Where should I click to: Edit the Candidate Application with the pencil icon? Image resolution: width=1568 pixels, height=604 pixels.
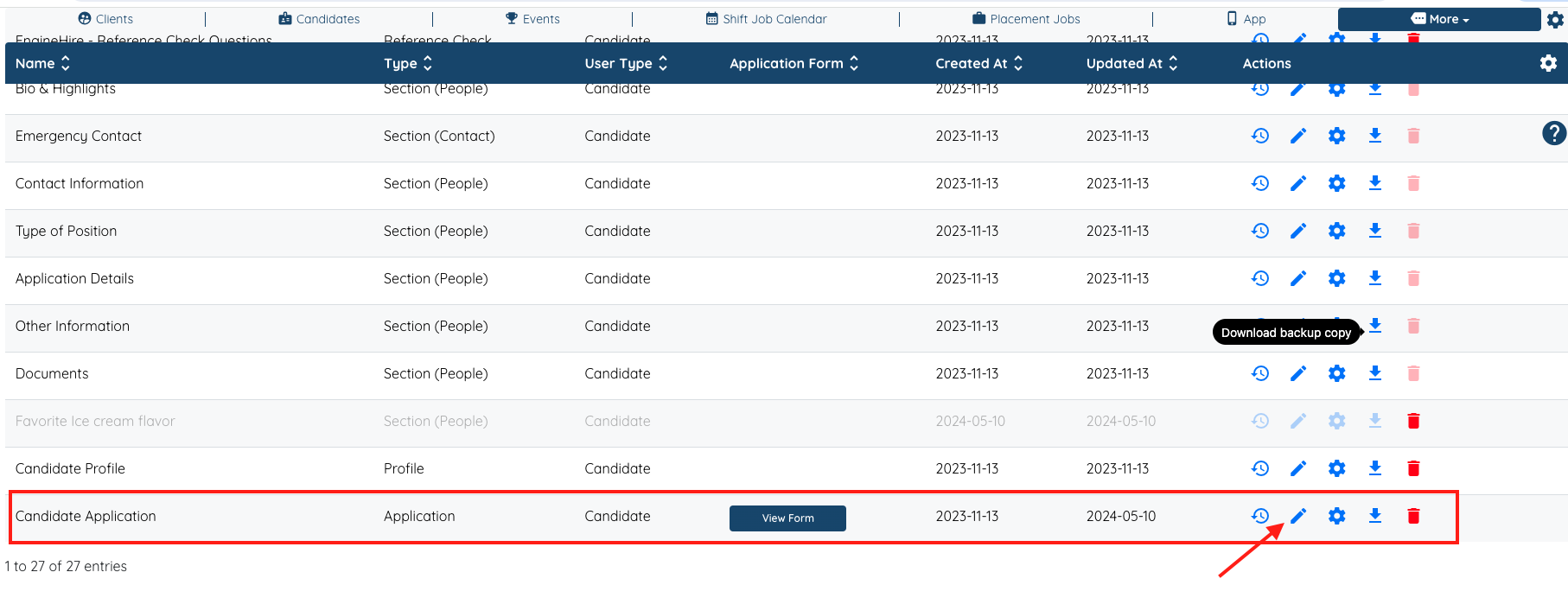coord(1298,516)
